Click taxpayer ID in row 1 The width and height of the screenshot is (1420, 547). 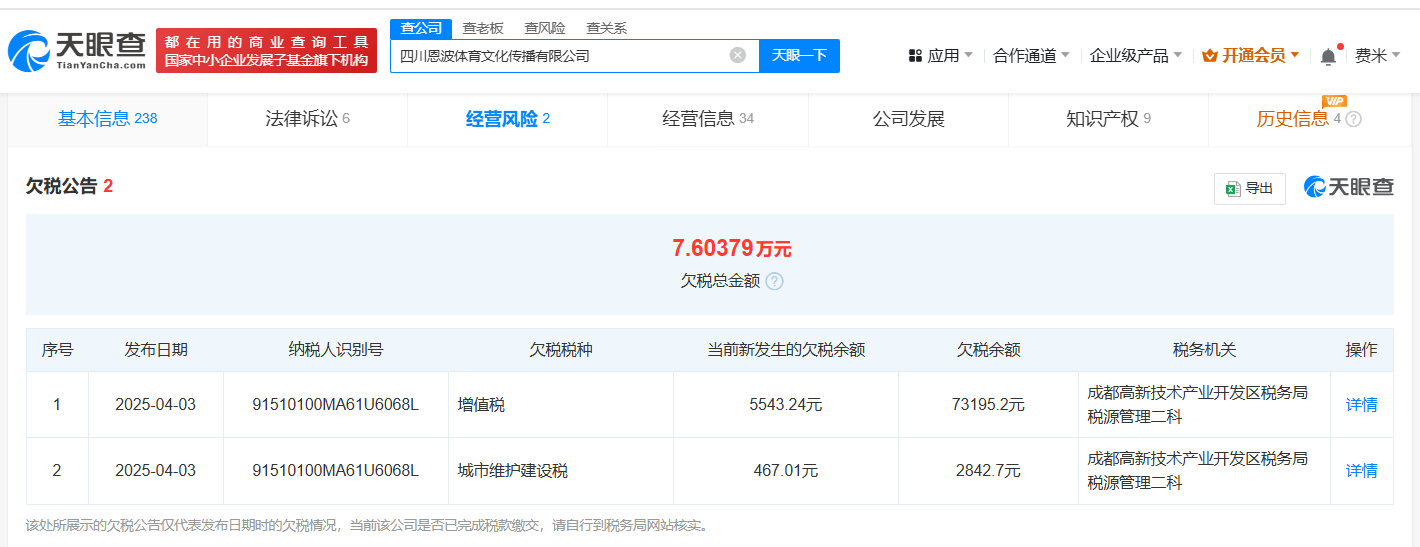point(335,405)
